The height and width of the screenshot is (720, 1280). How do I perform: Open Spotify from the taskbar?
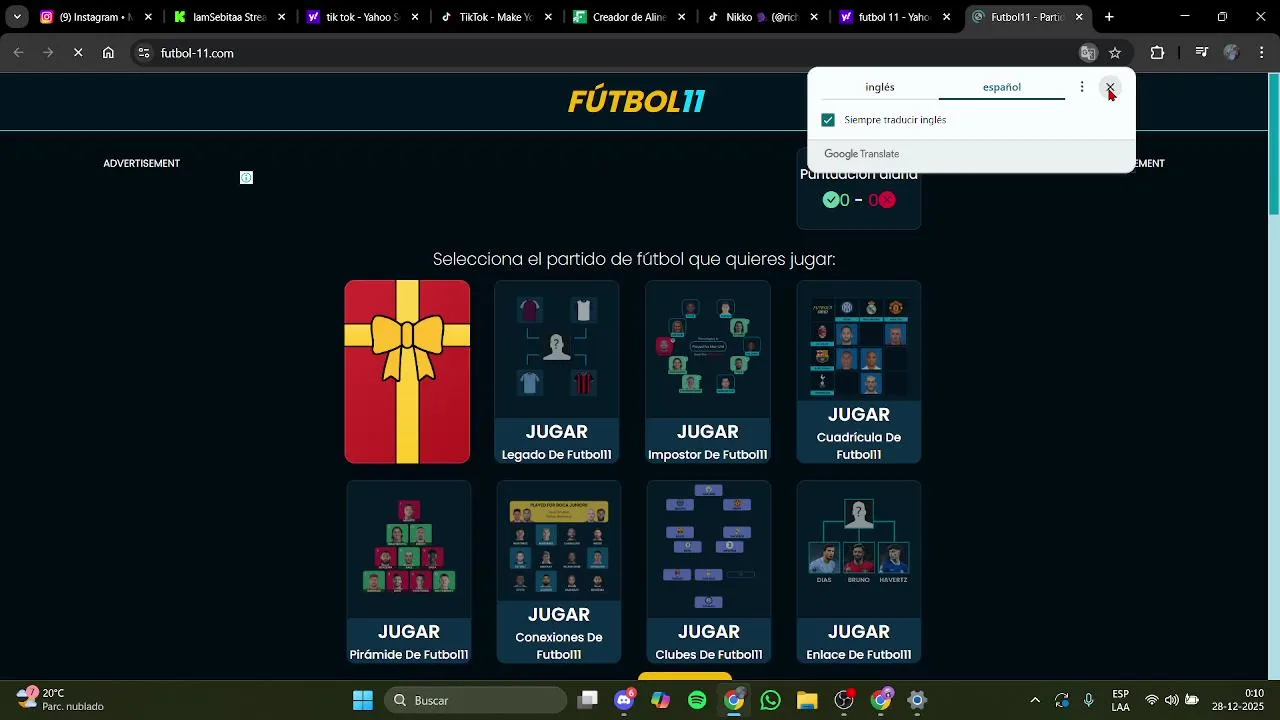697,700
